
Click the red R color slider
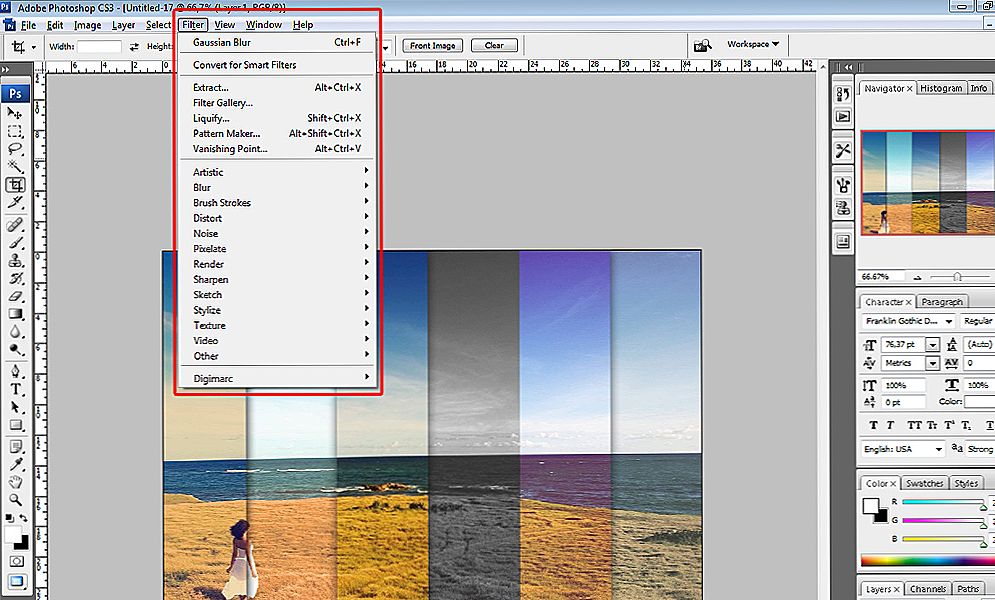tap(944, 502)
